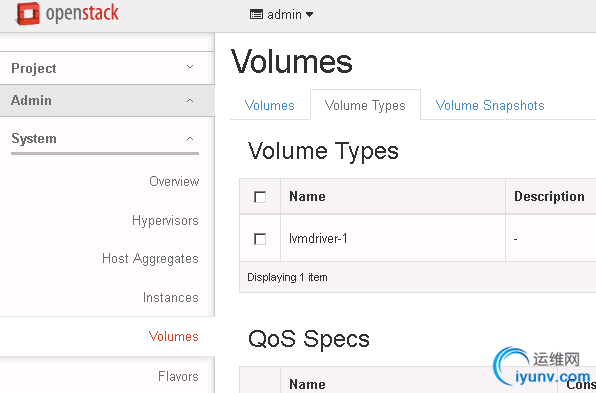Go to Host Aggregates
Viewport: 596px width, 393px height.
pos(150,258)
